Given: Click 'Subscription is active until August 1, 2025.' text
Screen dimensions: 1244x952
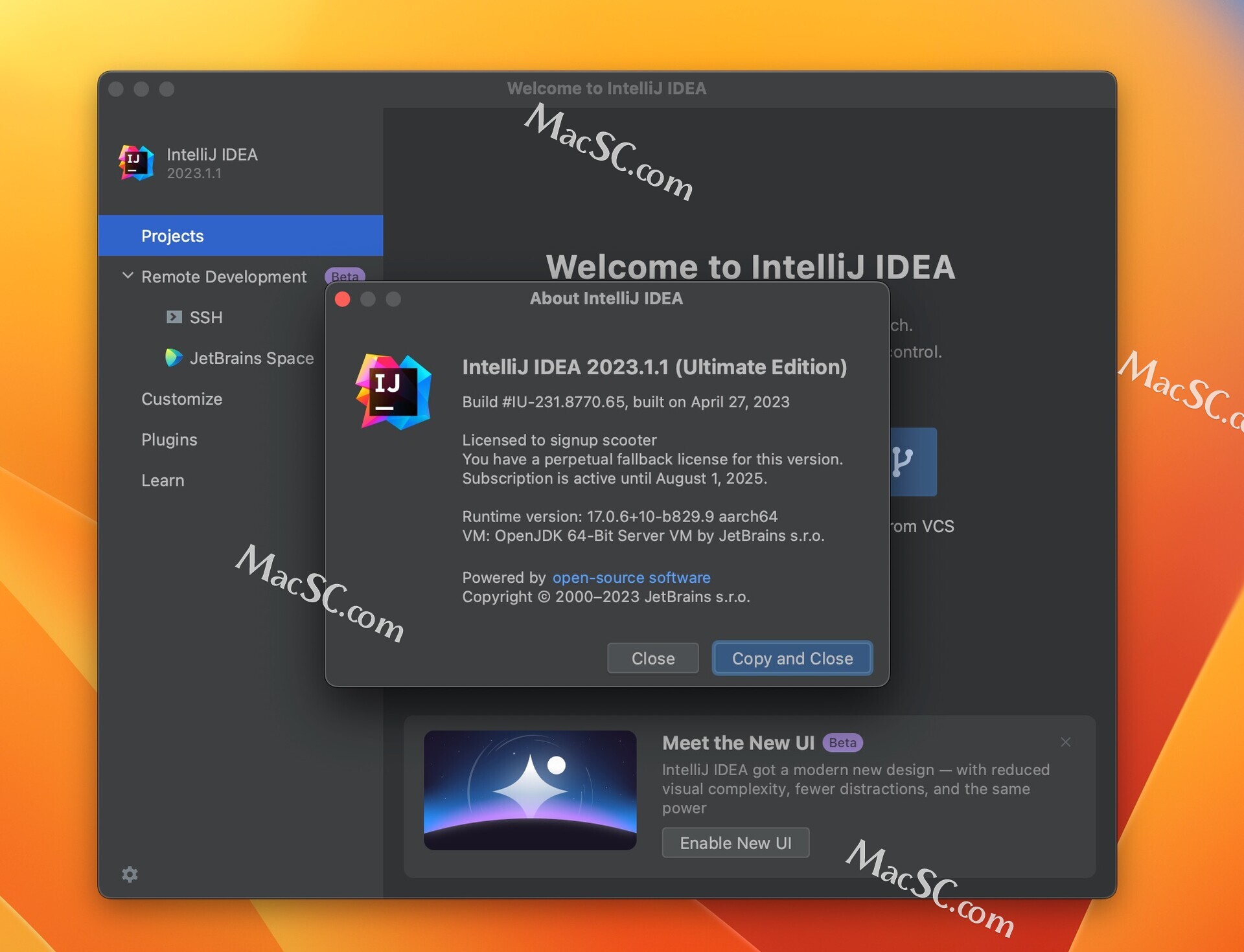Looking at the screenshot, I should 614,478.
